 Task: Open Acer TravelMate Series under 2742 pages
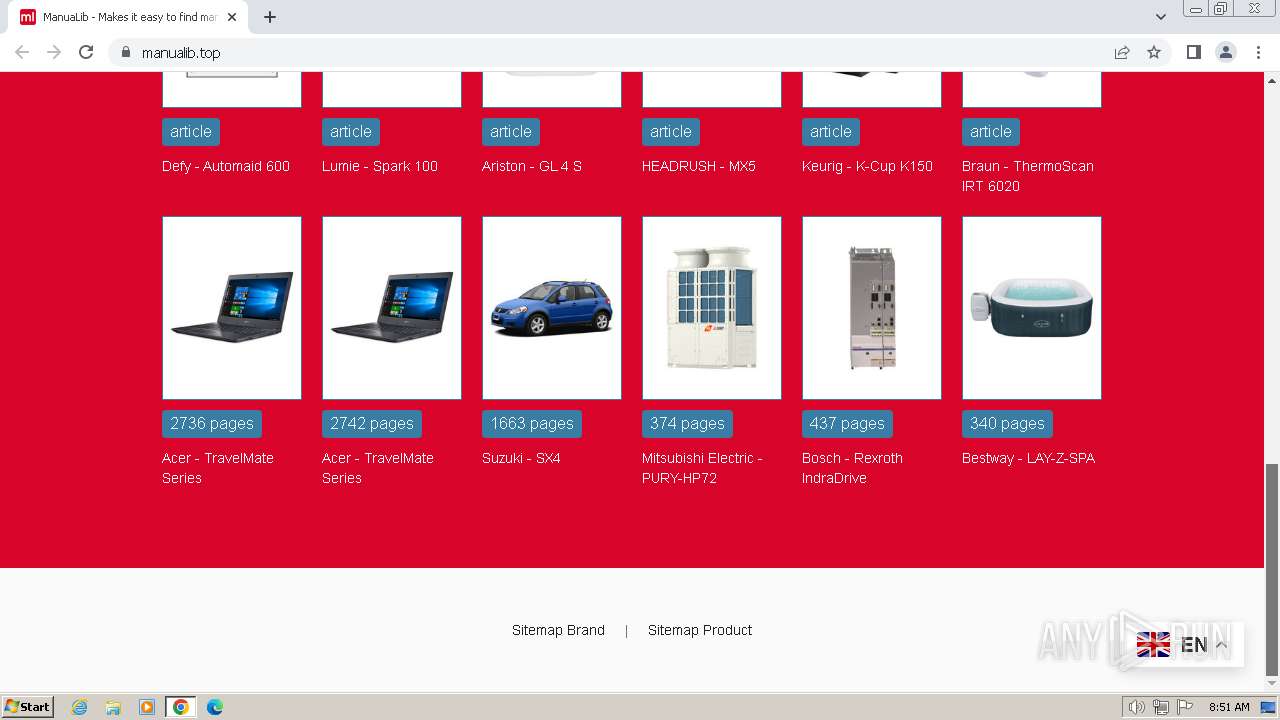[378, 468]
